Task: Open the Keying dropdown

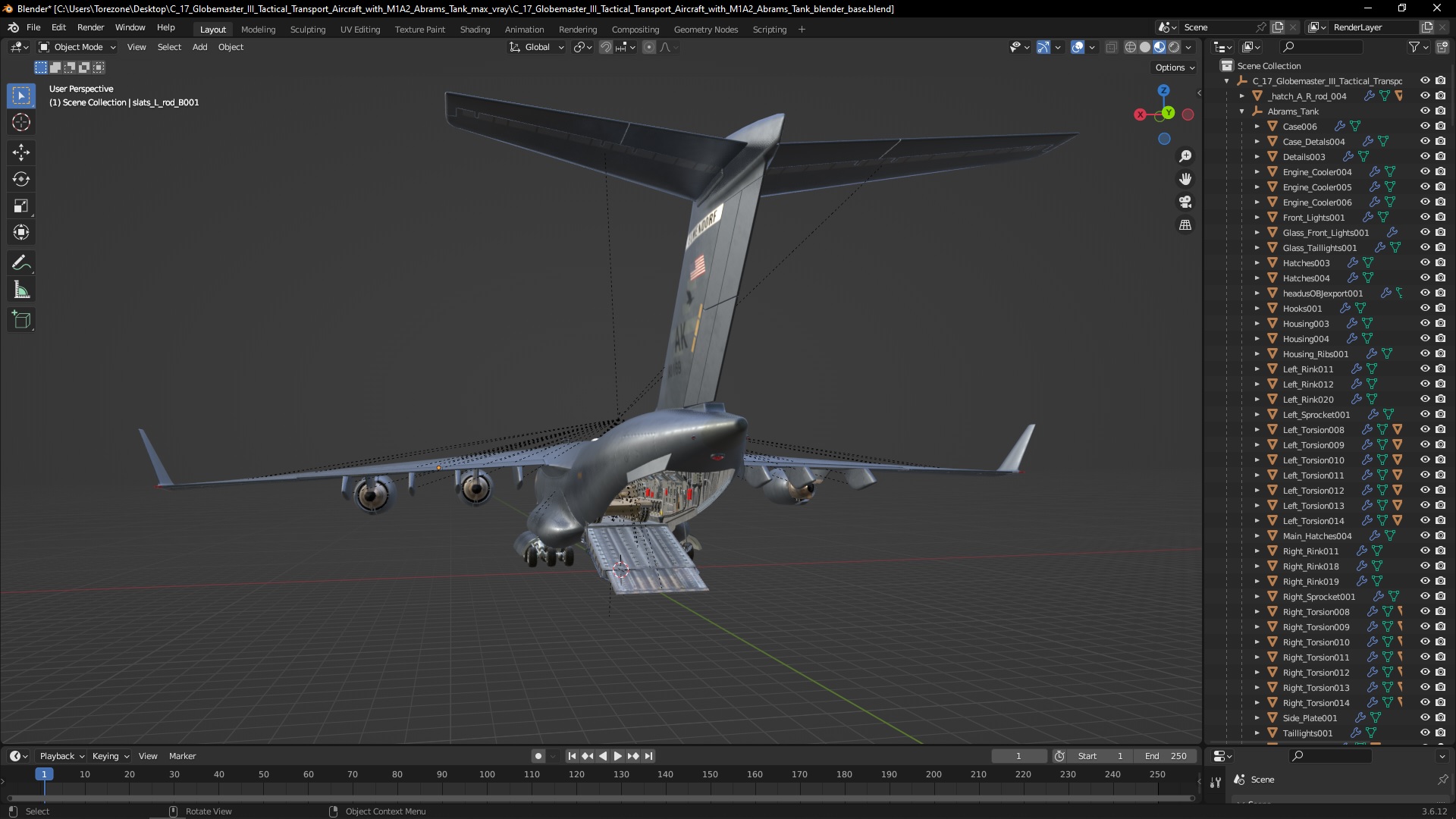Action: point(110,756)
